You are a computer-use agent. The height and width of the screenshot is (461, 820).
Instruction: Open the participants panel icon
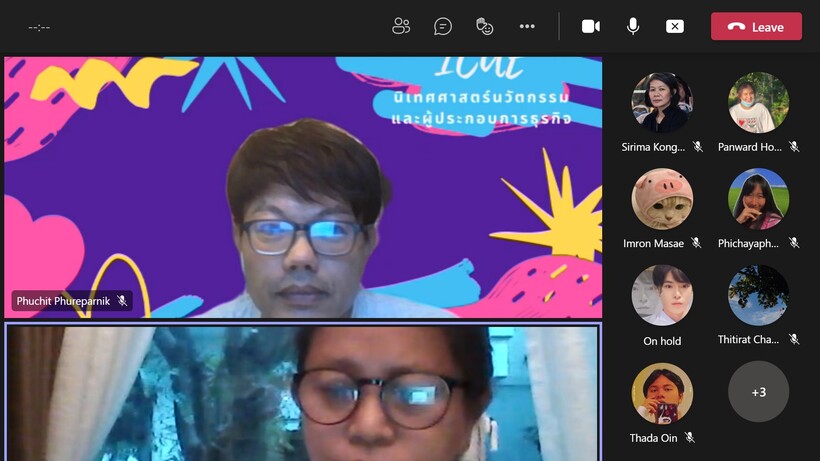pyautogui.click(x=401, y=26)
